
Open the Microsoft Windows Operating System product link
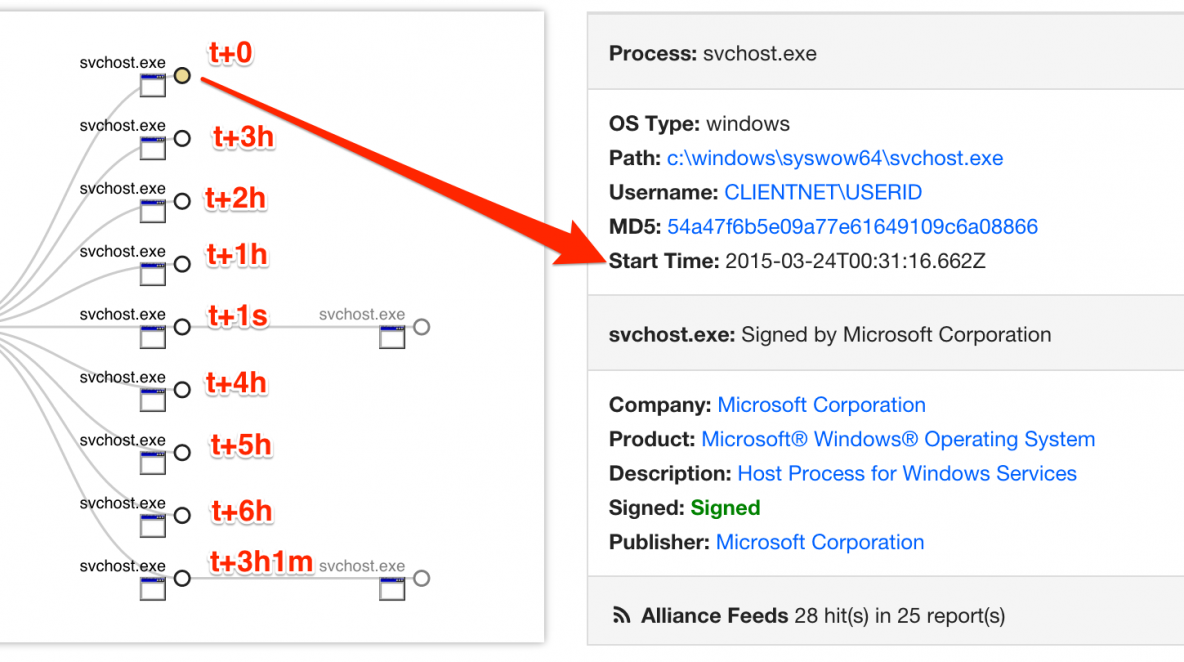(898, 439)
